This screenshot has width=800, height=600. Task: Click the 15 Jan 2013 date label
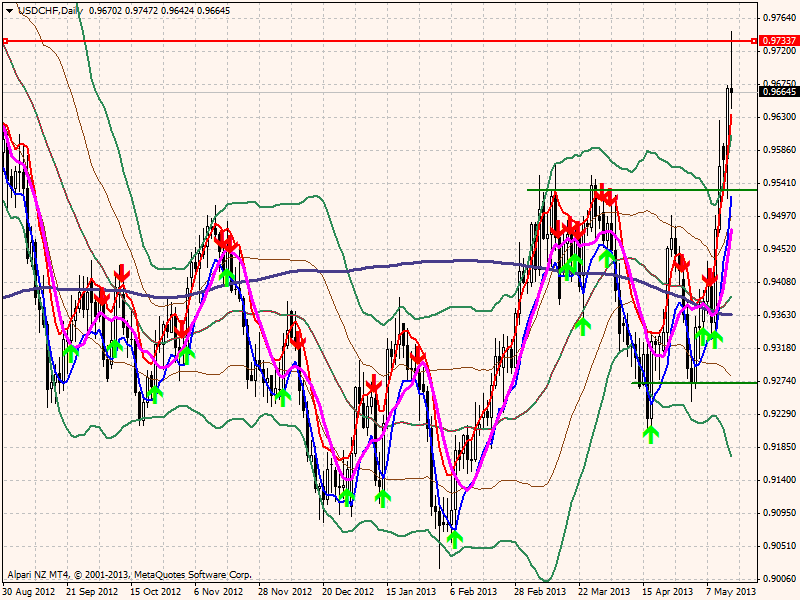pyautogui.click(x=411, y=592)
